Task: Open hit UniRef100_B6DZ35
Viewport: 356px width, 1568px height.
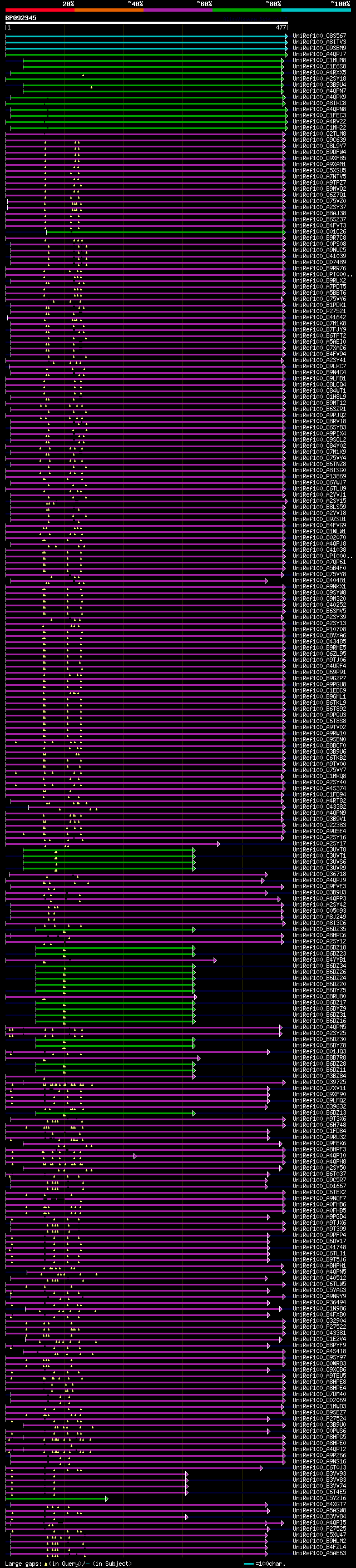Action: click(x=319, y=929)
